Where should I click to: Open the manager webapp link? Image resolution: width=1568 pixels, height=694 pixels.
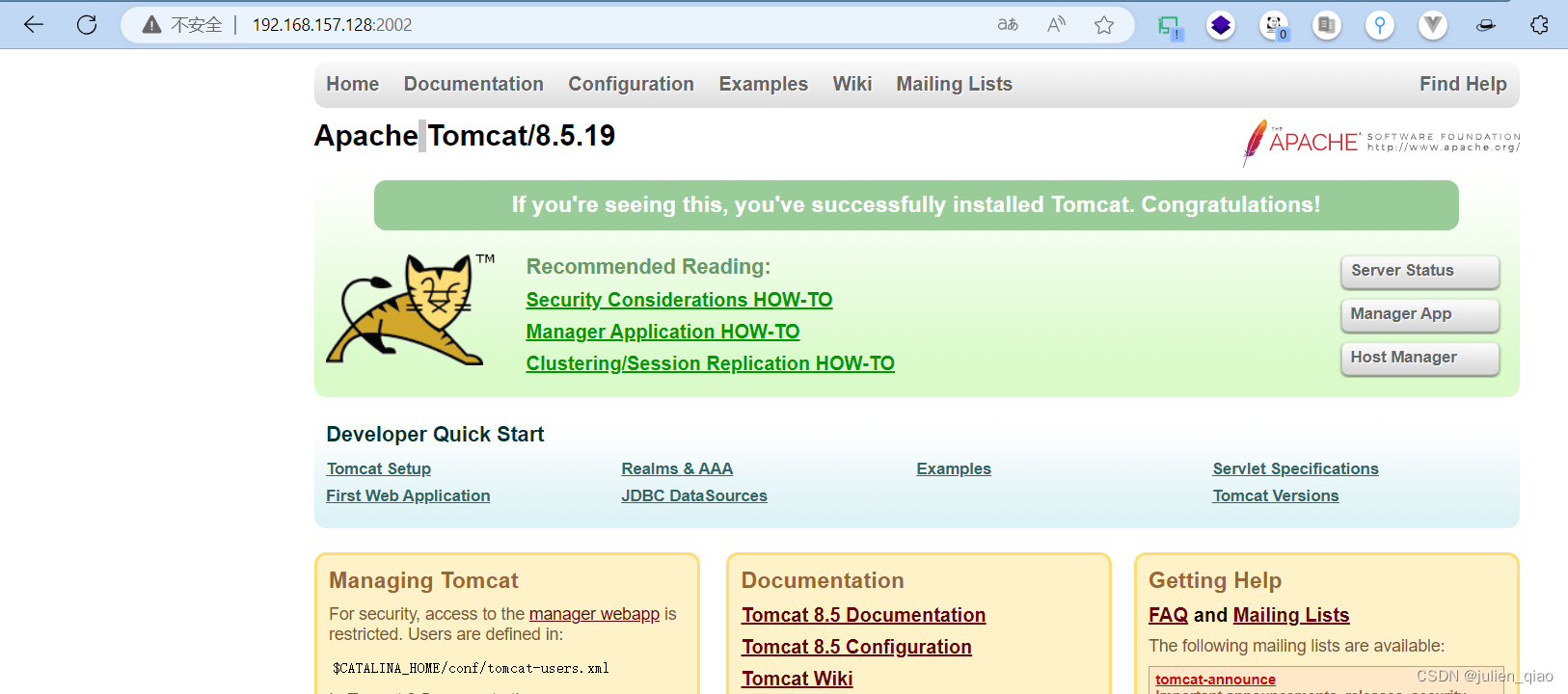point(594,614)
